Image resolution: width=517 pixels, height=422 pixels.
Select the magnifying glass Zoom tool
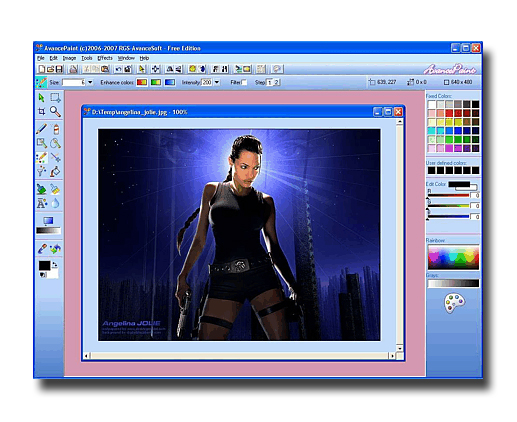(x=55, y=111)
